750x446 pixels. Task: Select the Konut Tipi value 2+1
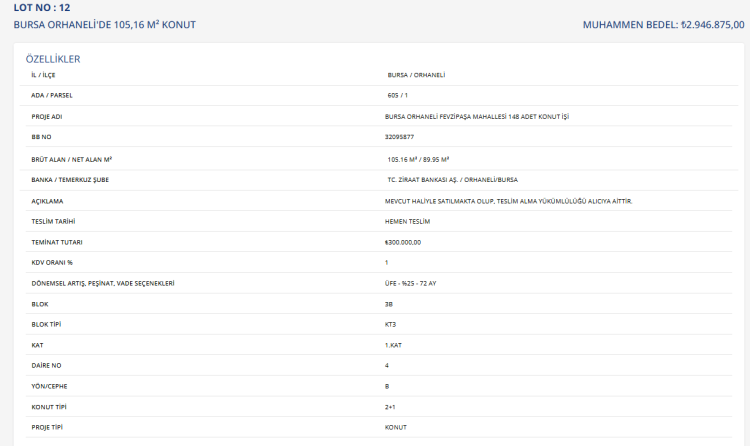390,407
